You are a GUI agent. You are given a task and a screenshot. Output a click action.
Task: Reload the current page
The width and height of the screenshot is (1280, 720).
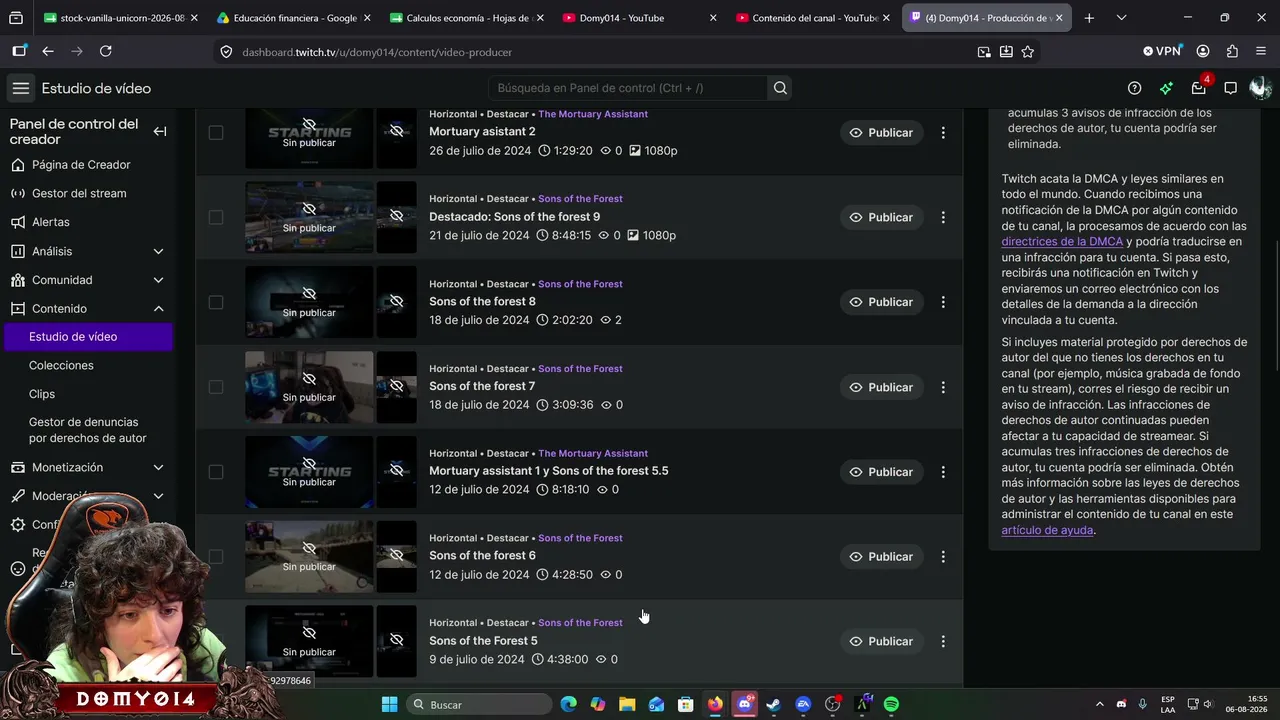coord(106,51)
